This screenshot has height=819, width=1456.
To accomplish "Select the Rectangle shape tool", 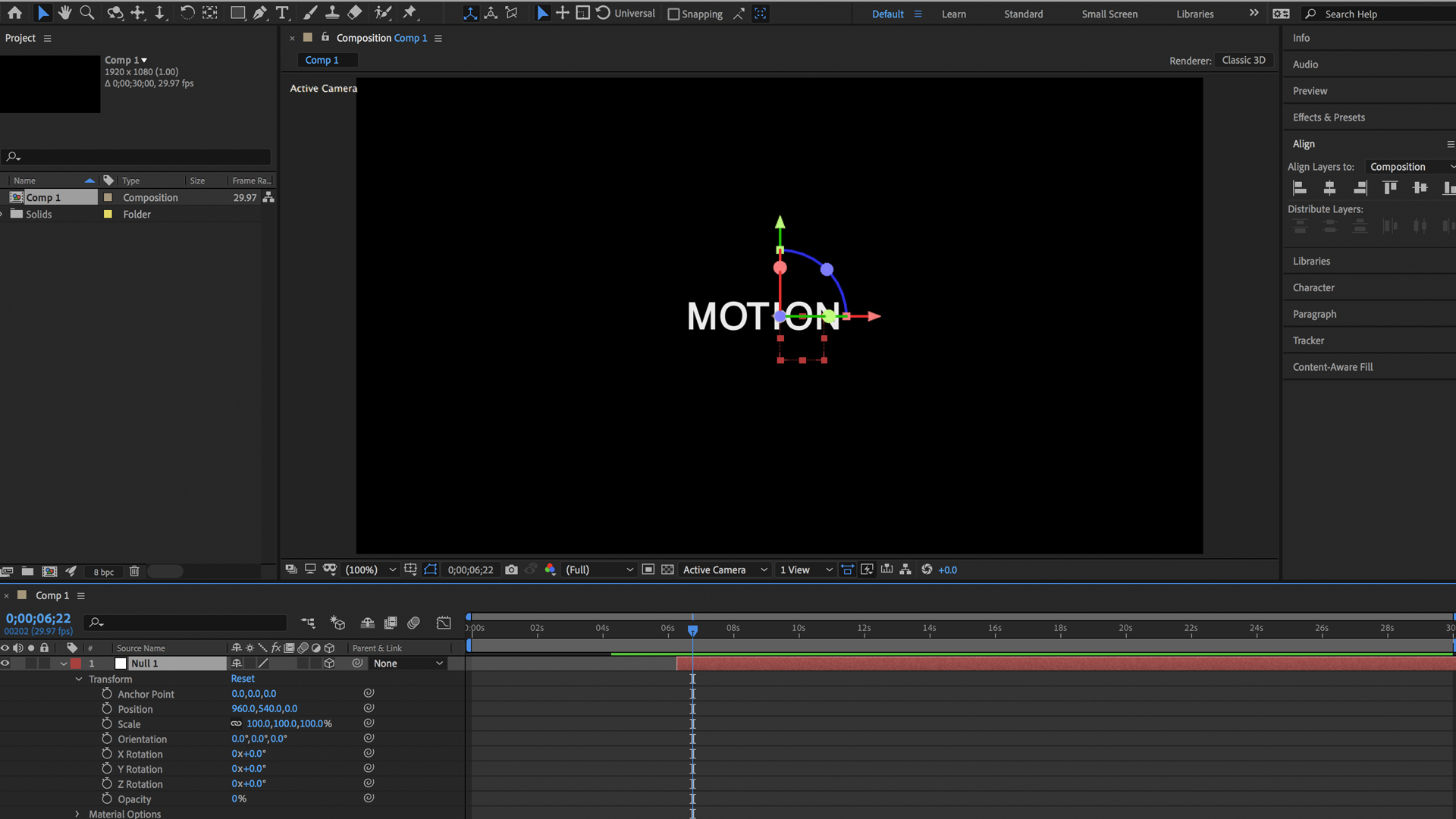I will (237, 13).
